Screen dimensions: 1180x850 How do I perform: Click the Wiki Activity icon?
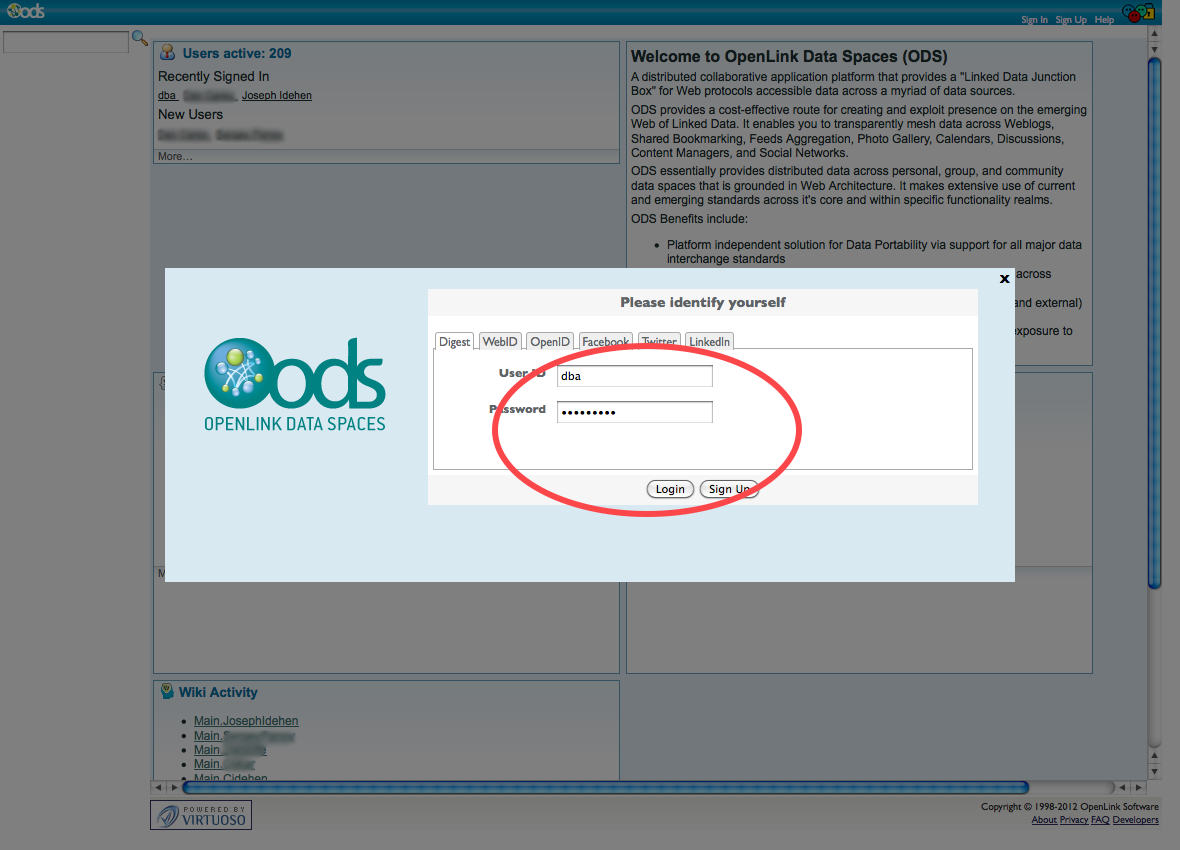(x=167, y=692)
